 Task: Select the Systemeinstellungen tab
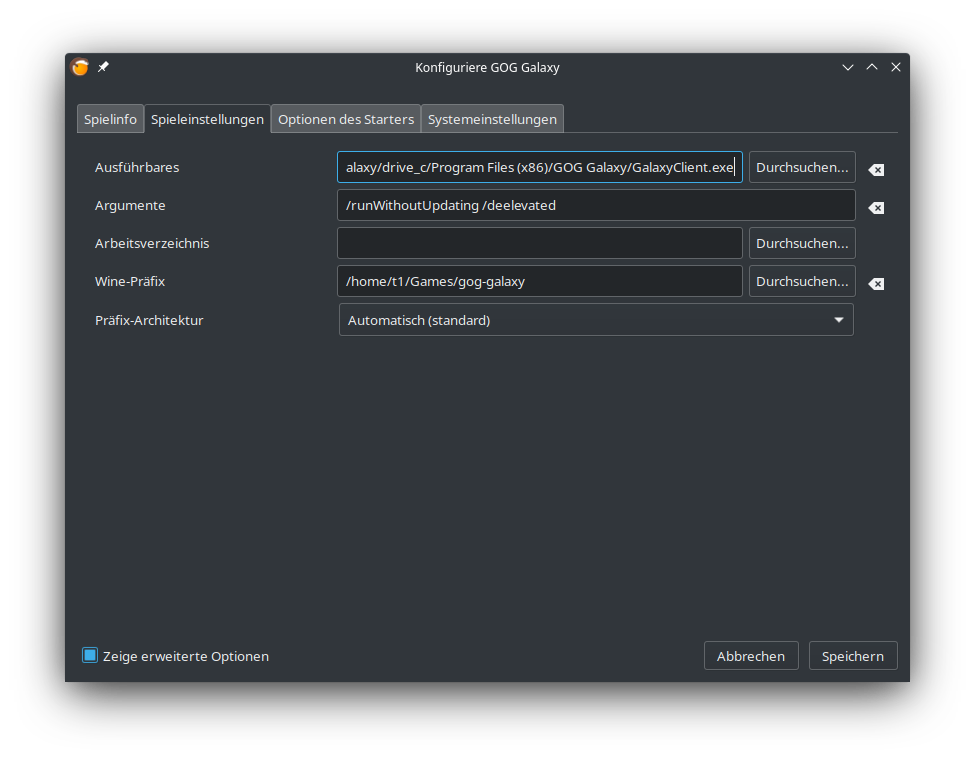pos(492,119)
